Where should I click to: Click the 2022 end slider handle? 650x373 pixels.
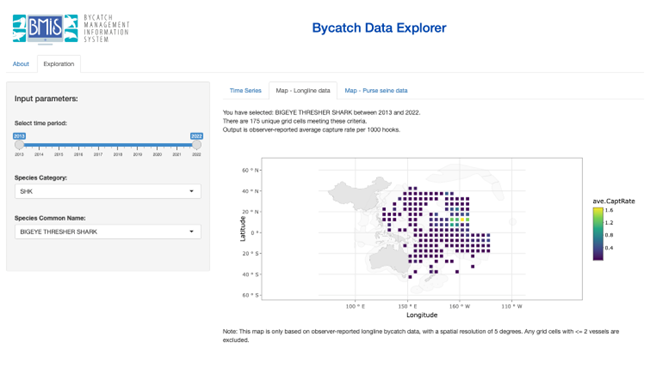196,145
